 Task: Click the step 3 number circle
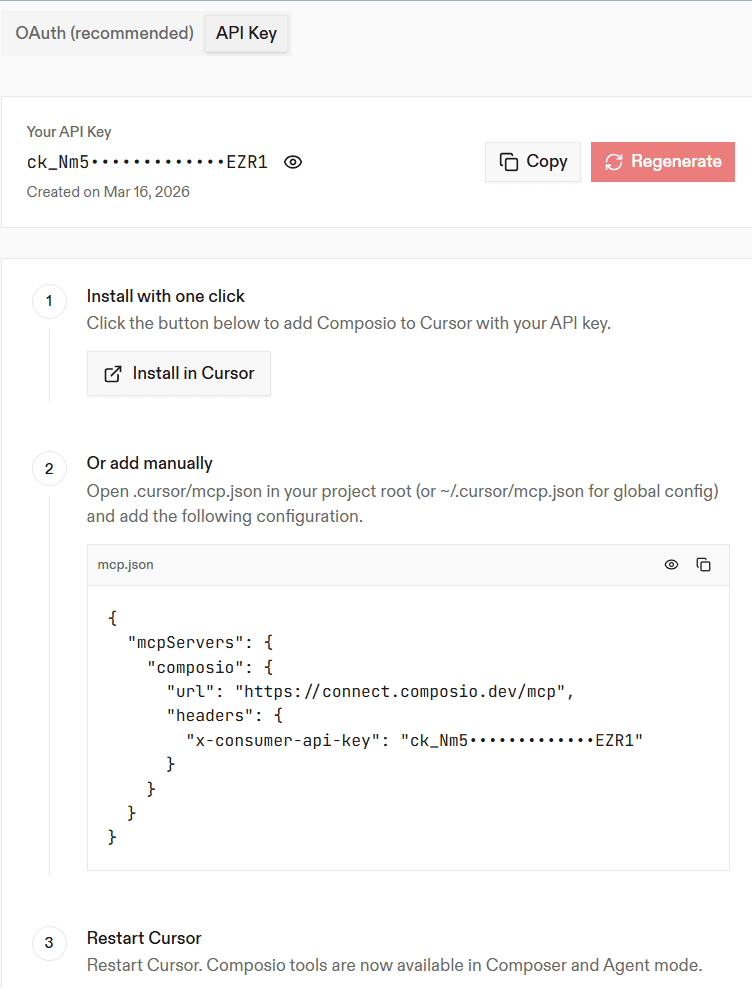point(49,943)
